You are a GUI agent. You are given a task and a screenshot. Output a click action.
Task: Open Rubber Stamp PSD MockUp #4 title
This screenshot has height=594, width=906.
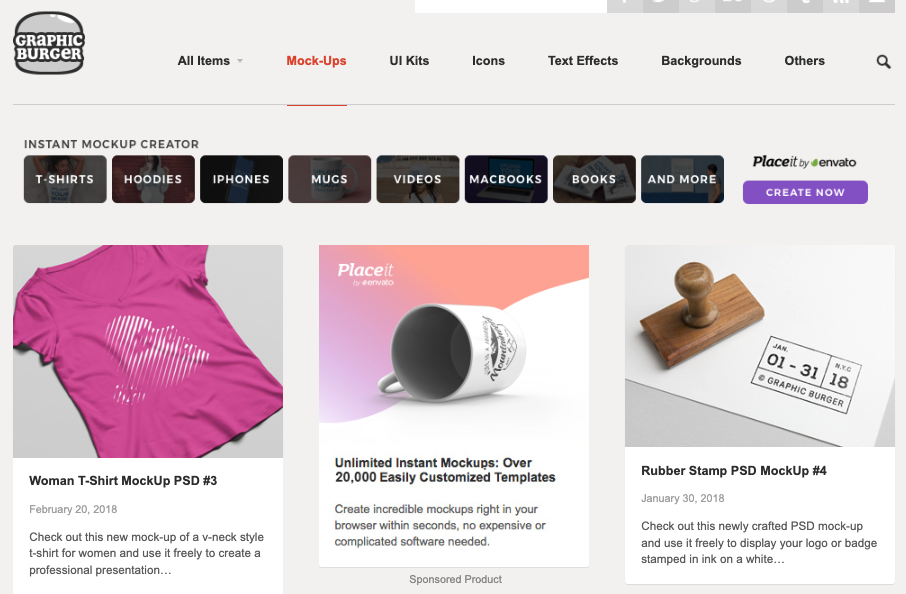734,471
